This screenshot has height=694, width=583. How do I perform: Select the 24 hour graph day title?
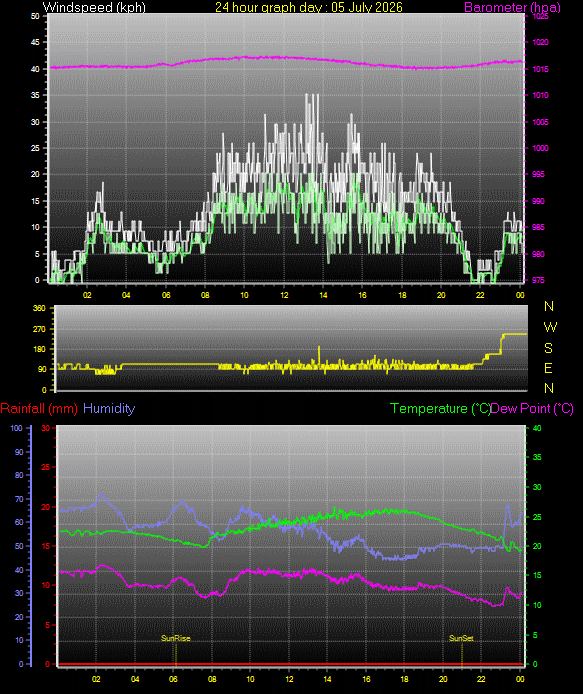309,7
